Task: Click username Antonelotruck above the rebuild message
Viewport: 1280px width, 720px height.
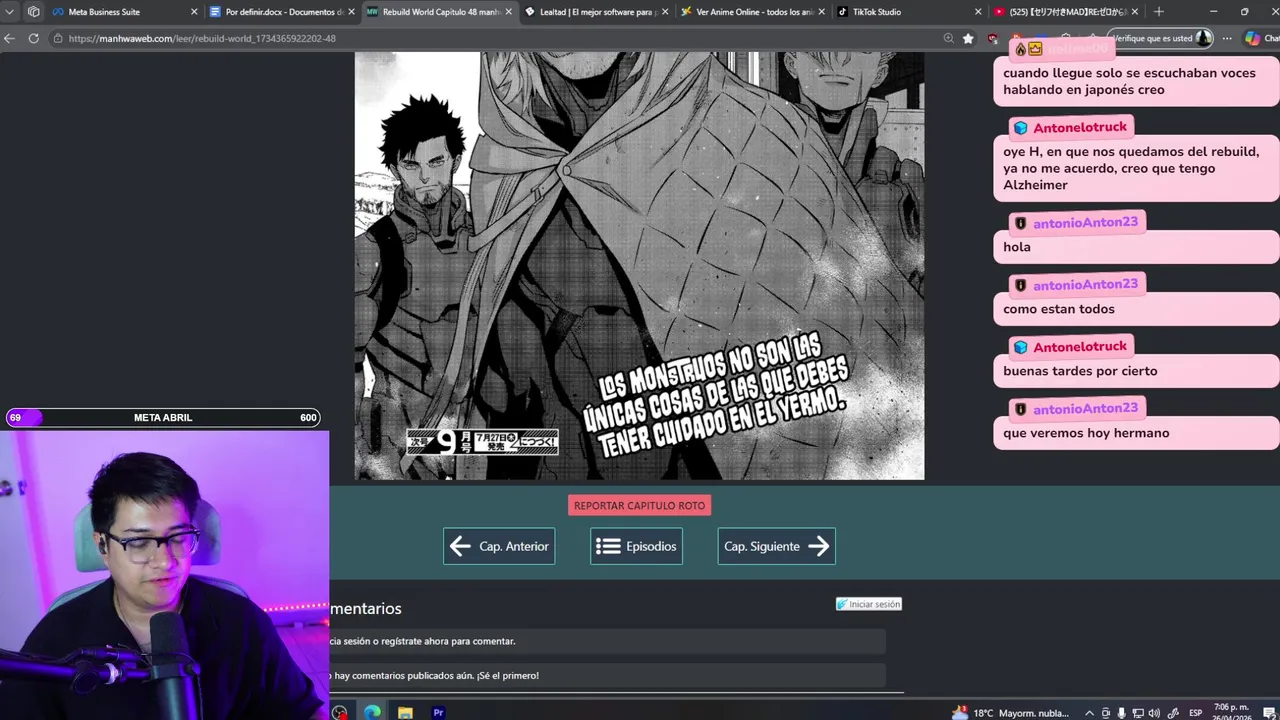Action: (1079, 128)
